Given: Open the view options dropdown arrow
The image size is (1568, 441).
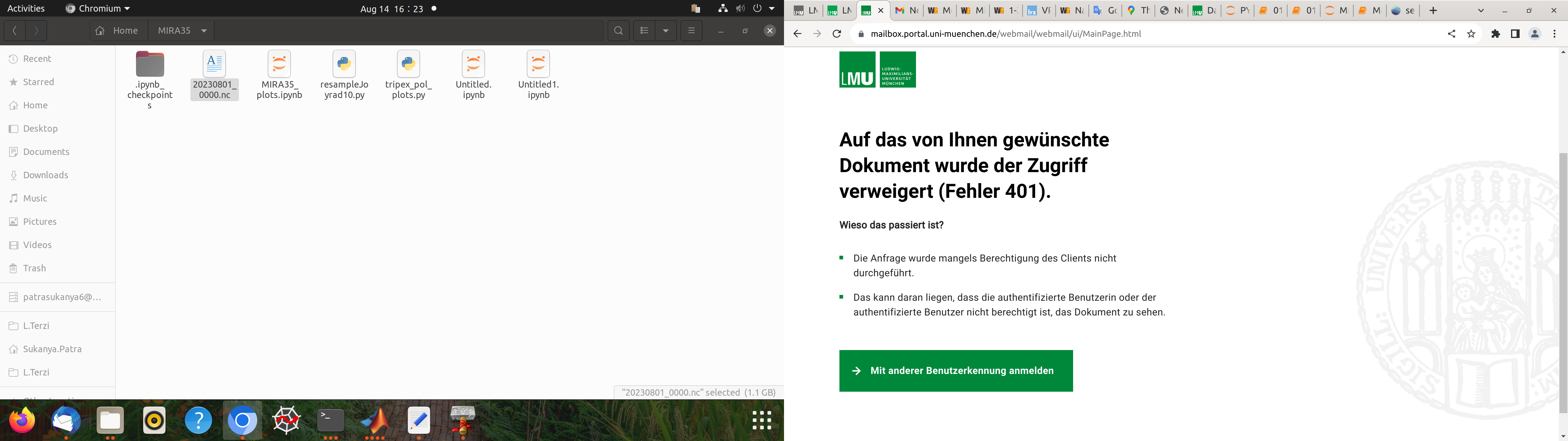Looking at the screenshot, I should [666, 30].
